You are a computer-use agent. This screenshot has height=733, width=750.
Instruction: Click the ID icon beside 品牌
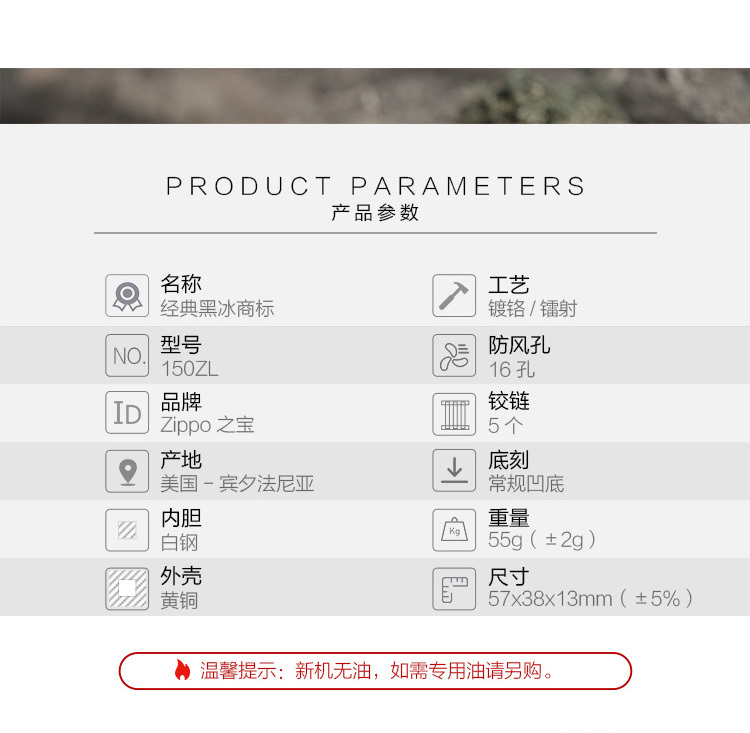[127, 412]
